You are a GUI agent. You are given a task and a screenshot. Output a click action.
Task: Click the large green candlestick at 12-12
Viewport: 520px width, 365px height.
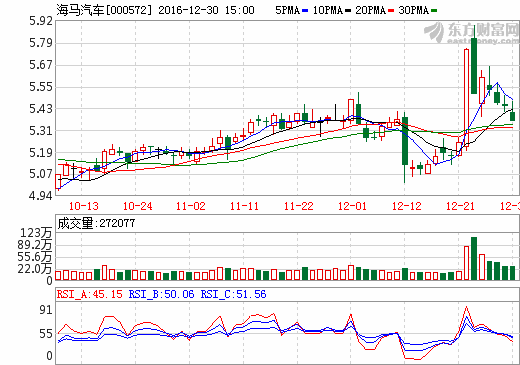(x=405, y=141)
